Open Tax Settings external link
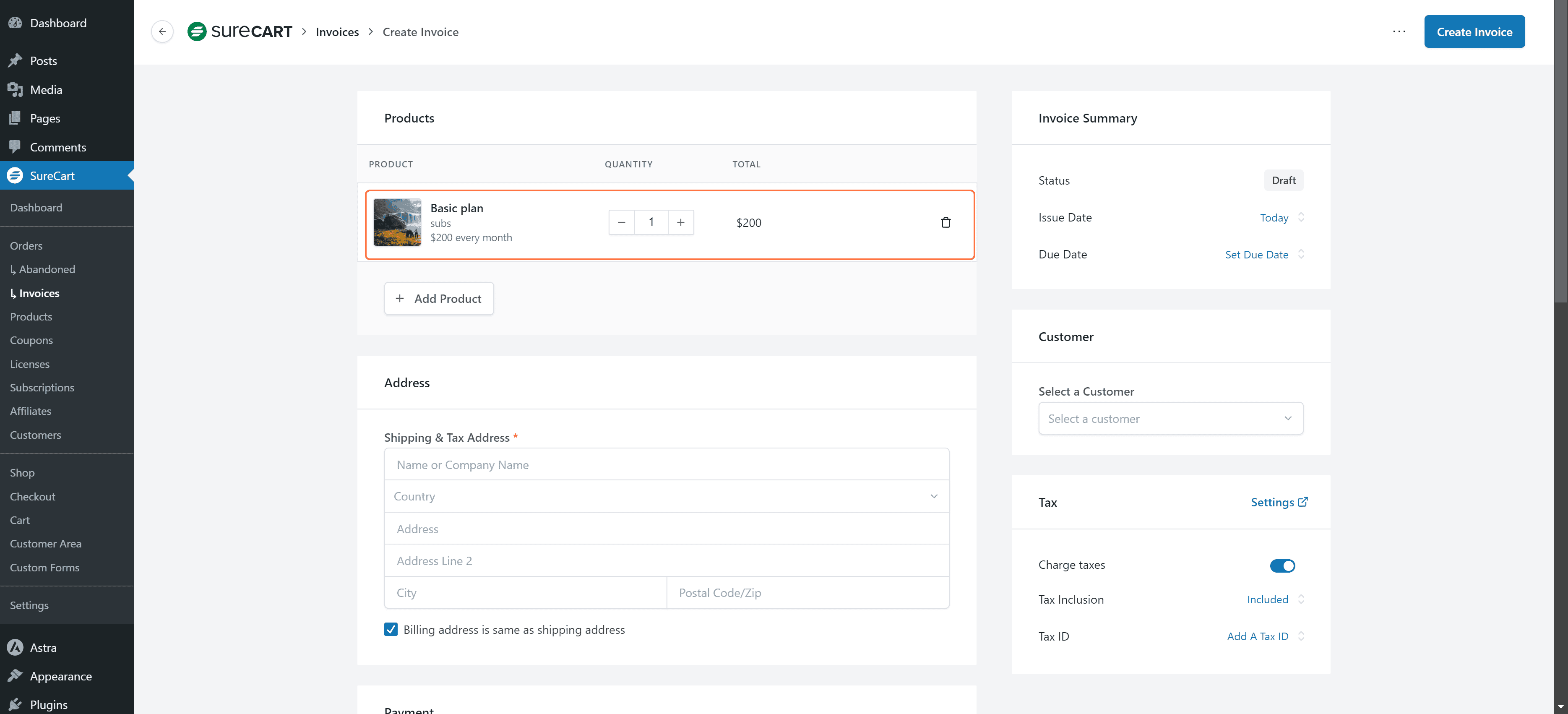 (1279, 502)
